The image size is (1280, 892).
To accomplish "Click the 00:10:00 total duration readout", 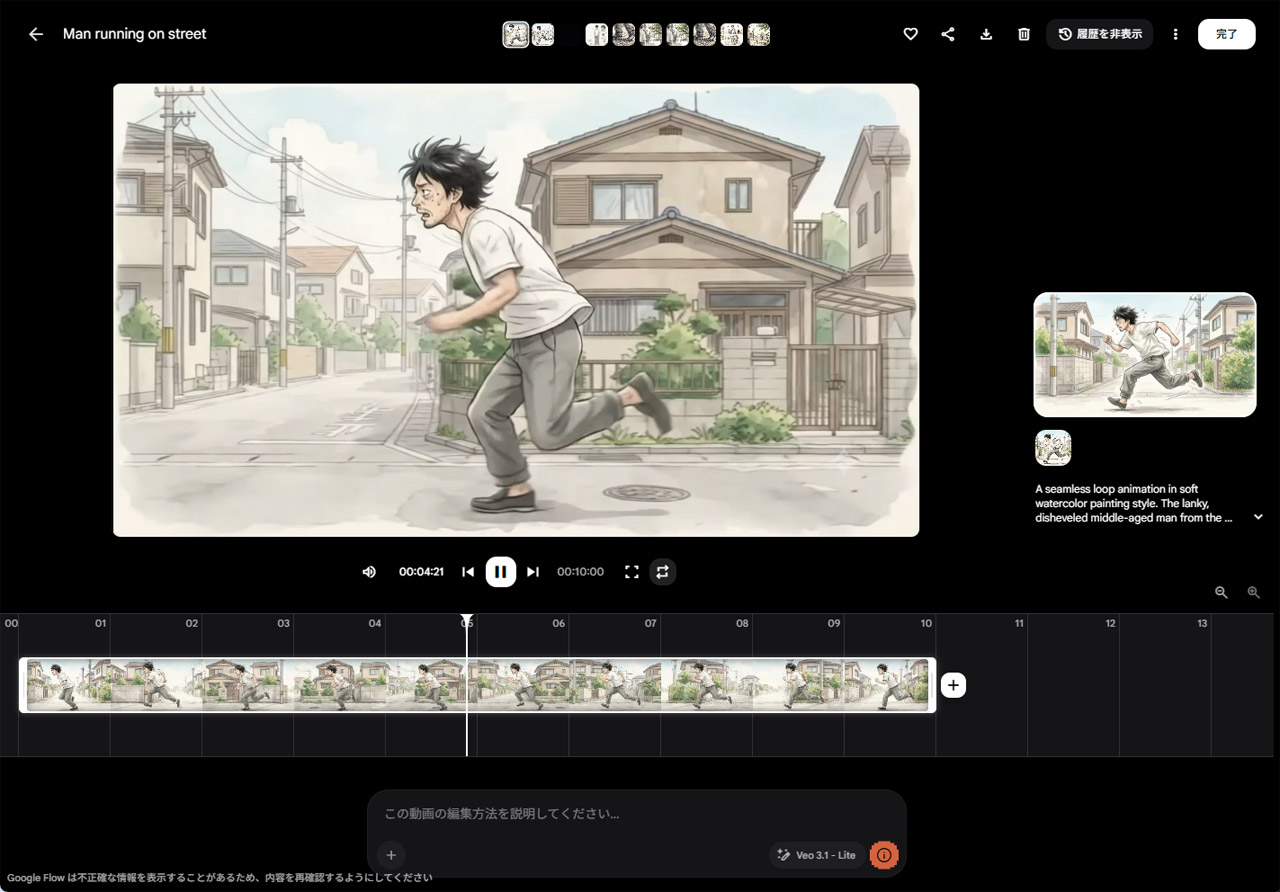I will tap(580, 572).
